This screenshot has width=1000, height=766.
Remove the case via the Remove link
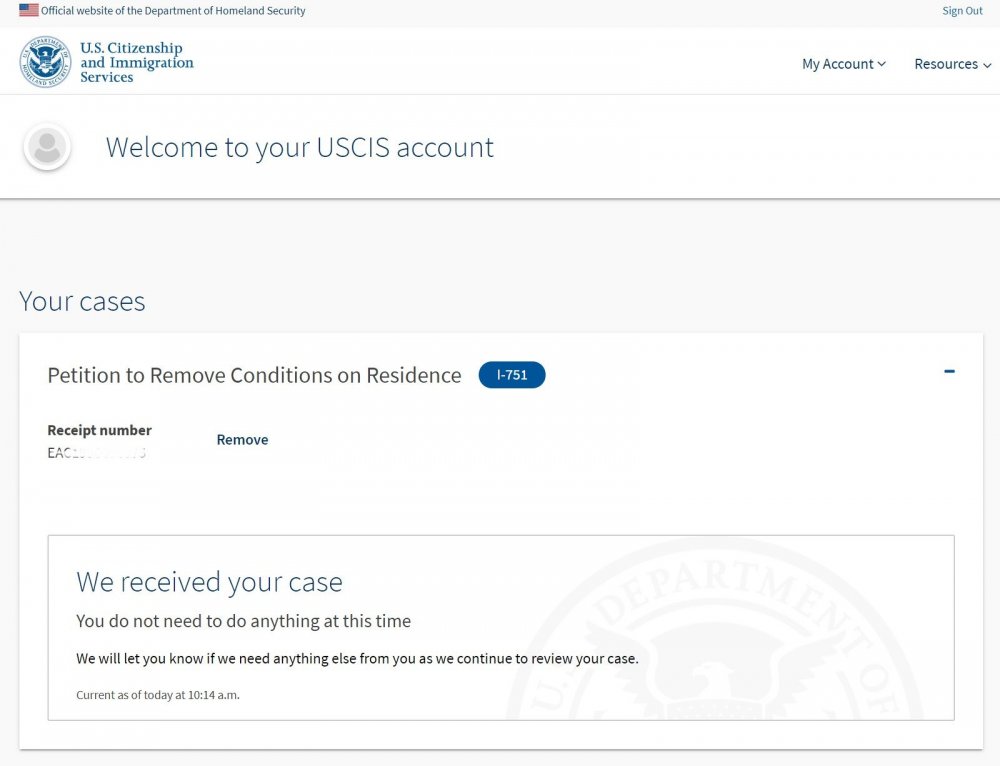tap(242, 439)
